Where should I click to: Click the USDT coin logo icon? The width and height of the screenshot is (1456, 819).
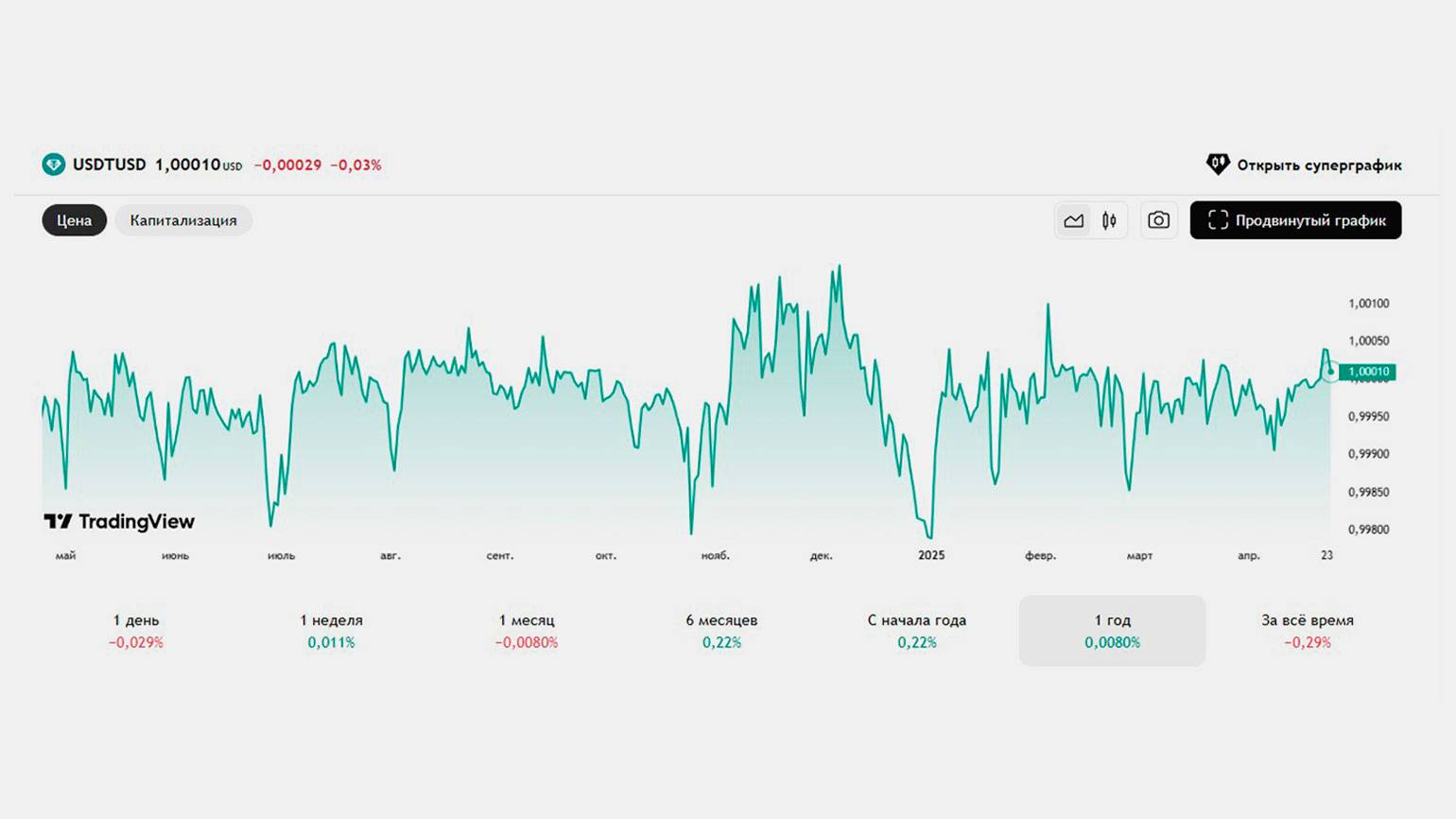pyautogui.click(x=54, y=165)
